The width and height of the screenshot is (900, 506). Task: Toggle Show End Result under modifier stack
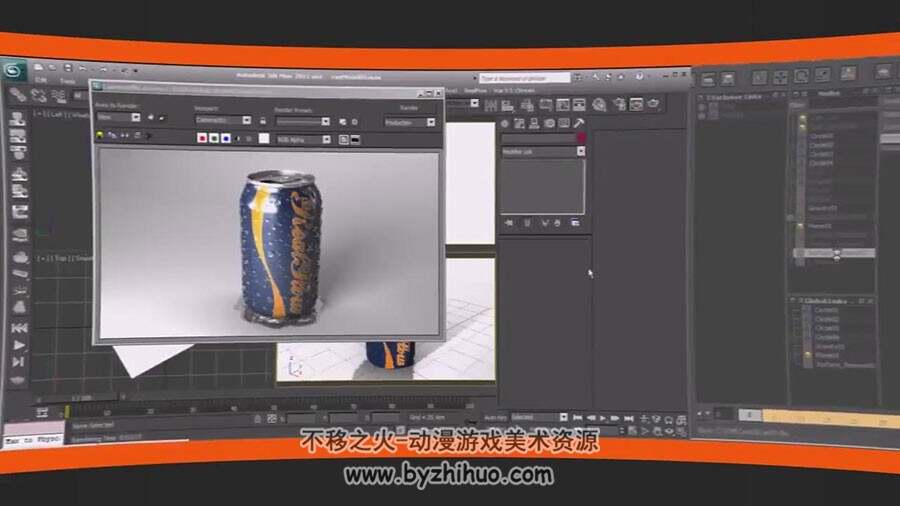pyautogui.click(x=527, y=223)
